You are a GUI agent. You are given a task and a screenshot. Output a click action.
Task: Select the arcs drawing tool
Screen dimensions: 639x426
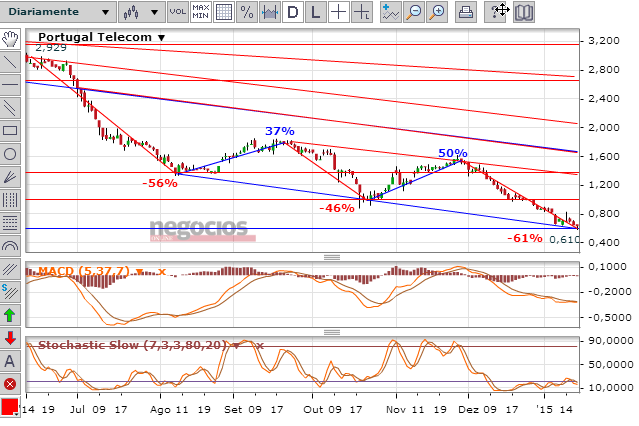click(x=10, y=246)
